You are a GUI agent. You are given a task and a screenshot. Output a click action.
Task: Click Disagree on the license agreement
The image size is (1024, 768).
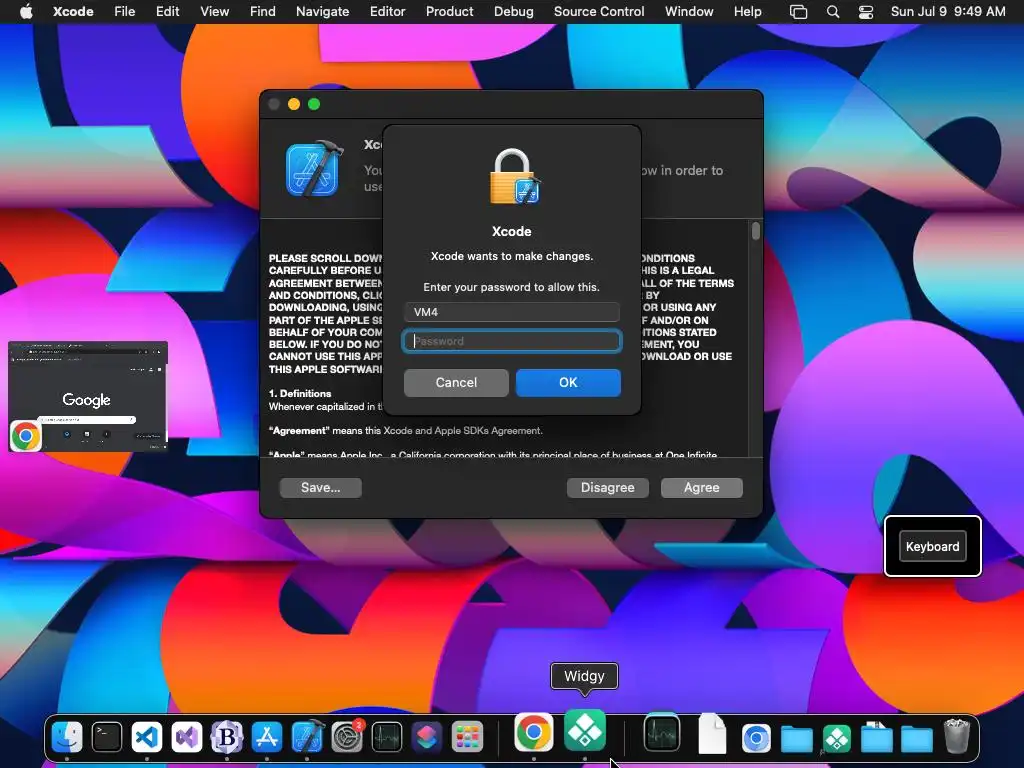pos(607,488)
